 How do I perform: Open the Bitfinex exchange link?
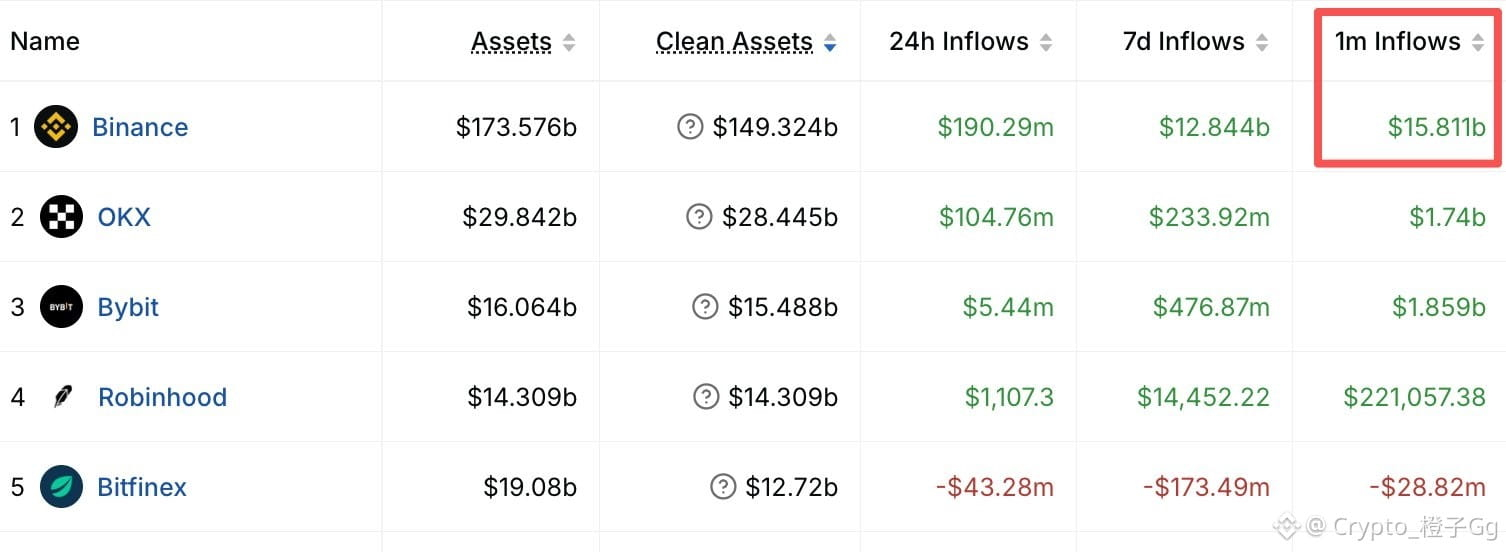coord(142,487)
